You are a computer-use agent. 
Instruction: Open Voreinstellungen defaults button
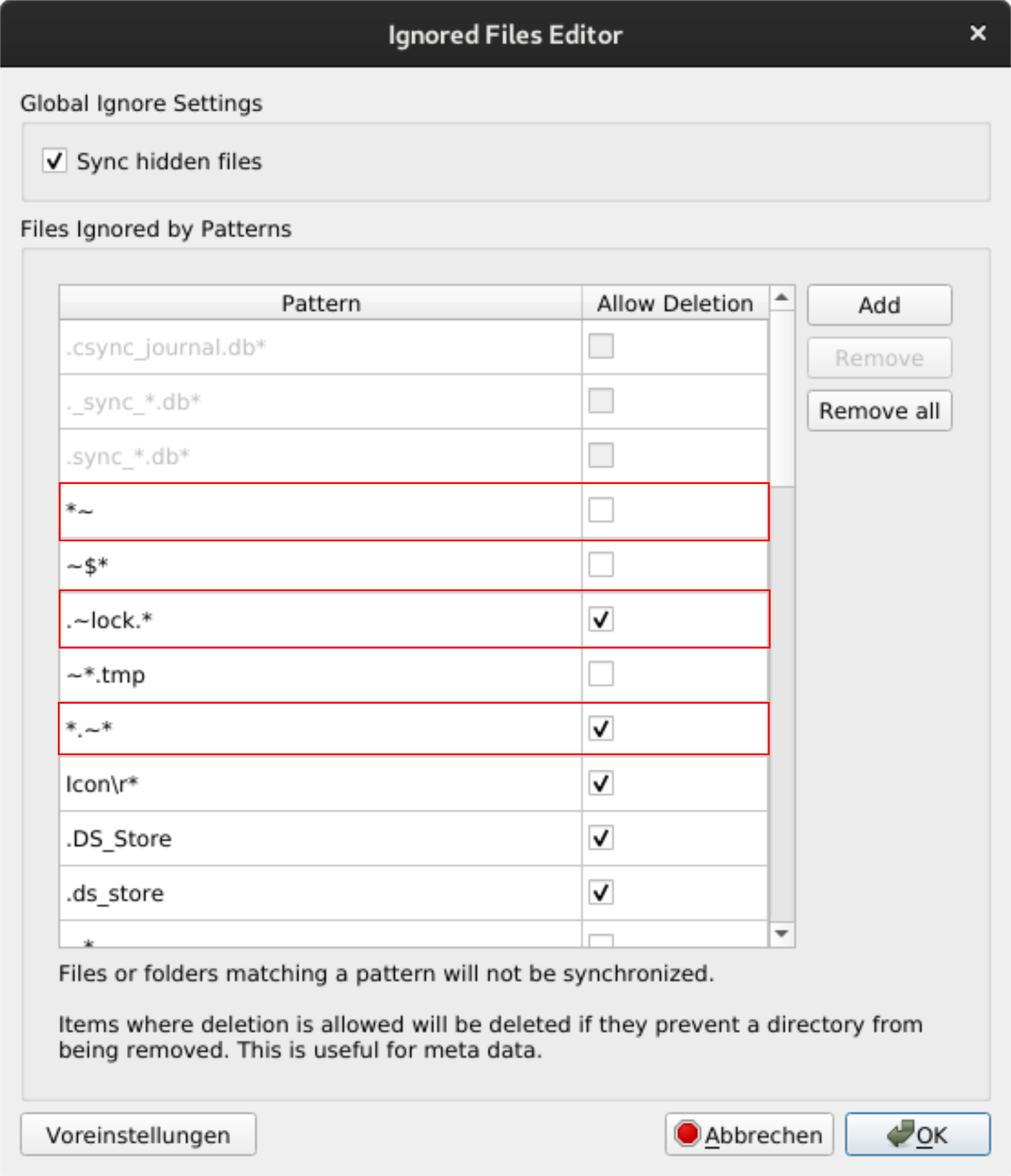pos(139,1135)
